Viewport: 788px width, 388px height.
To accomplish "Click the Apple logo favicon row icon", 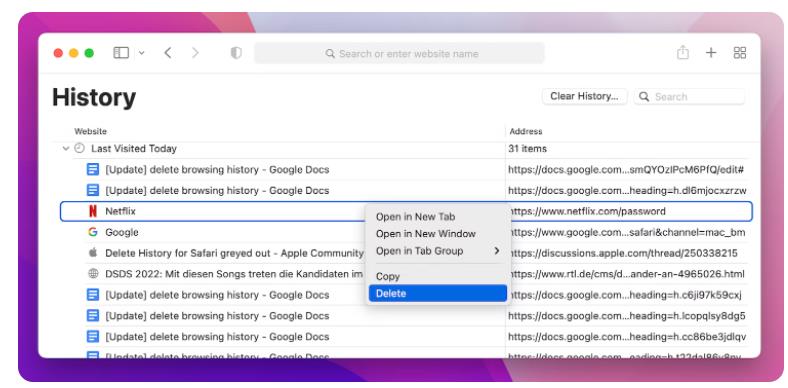I will [x=92, y=253].
